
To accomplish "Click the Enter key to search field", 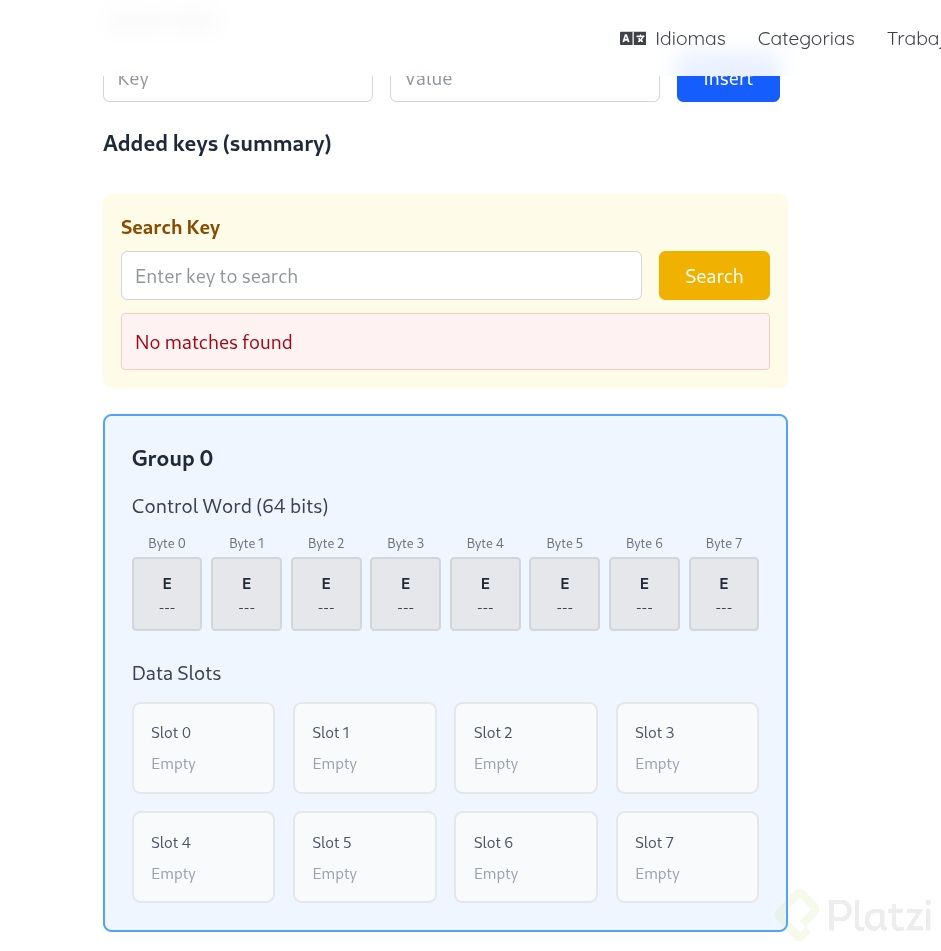I will 381,276.
